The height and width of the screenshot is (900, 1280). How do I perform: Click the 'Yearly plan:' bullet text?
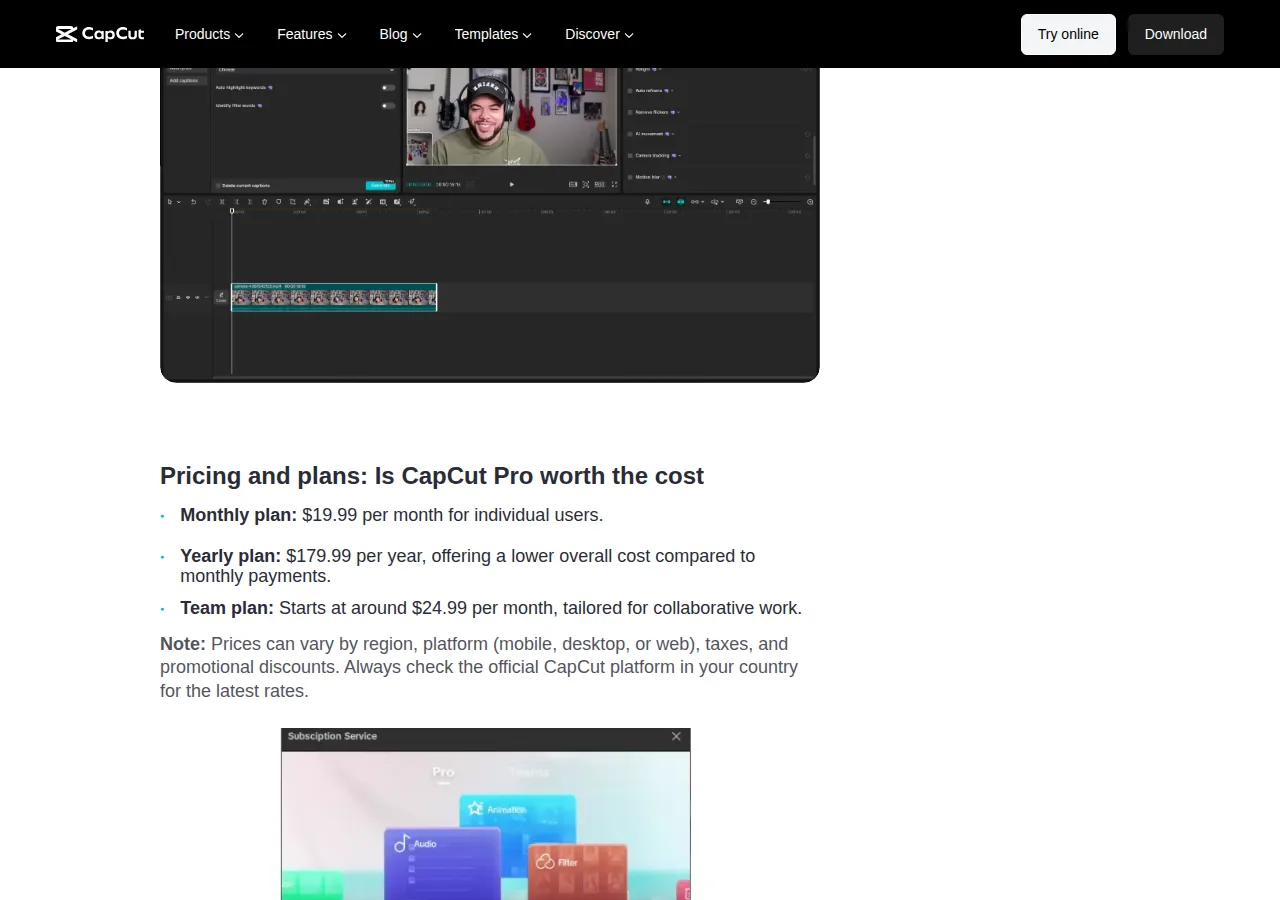230,556
